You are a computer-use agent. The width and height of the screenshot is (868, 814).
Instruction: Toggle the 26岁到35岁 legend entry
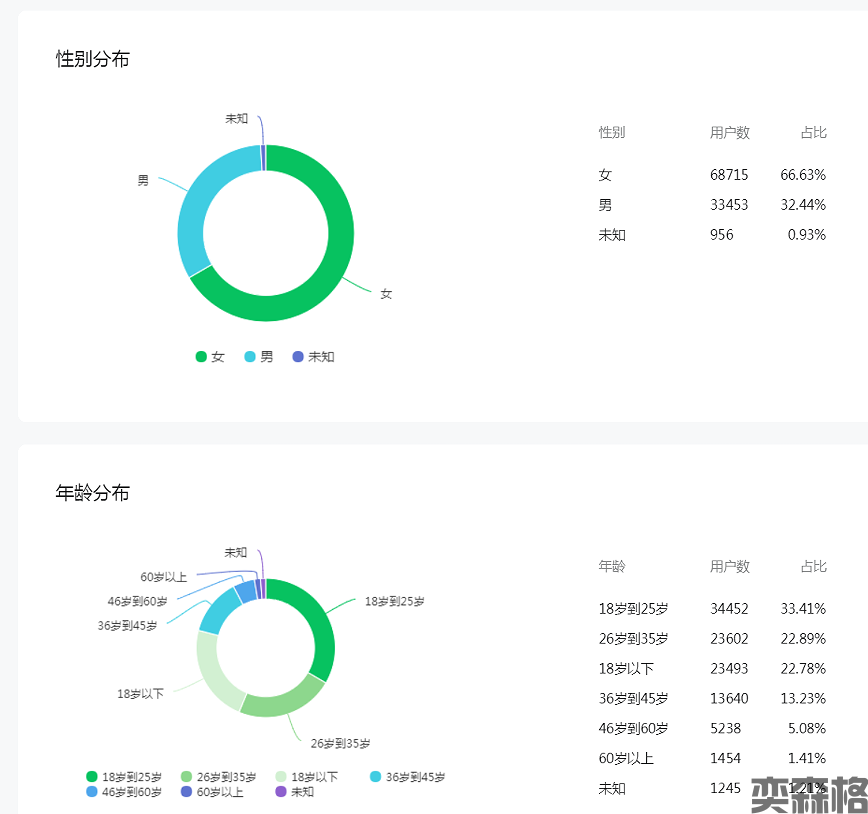tap(218, 777)
